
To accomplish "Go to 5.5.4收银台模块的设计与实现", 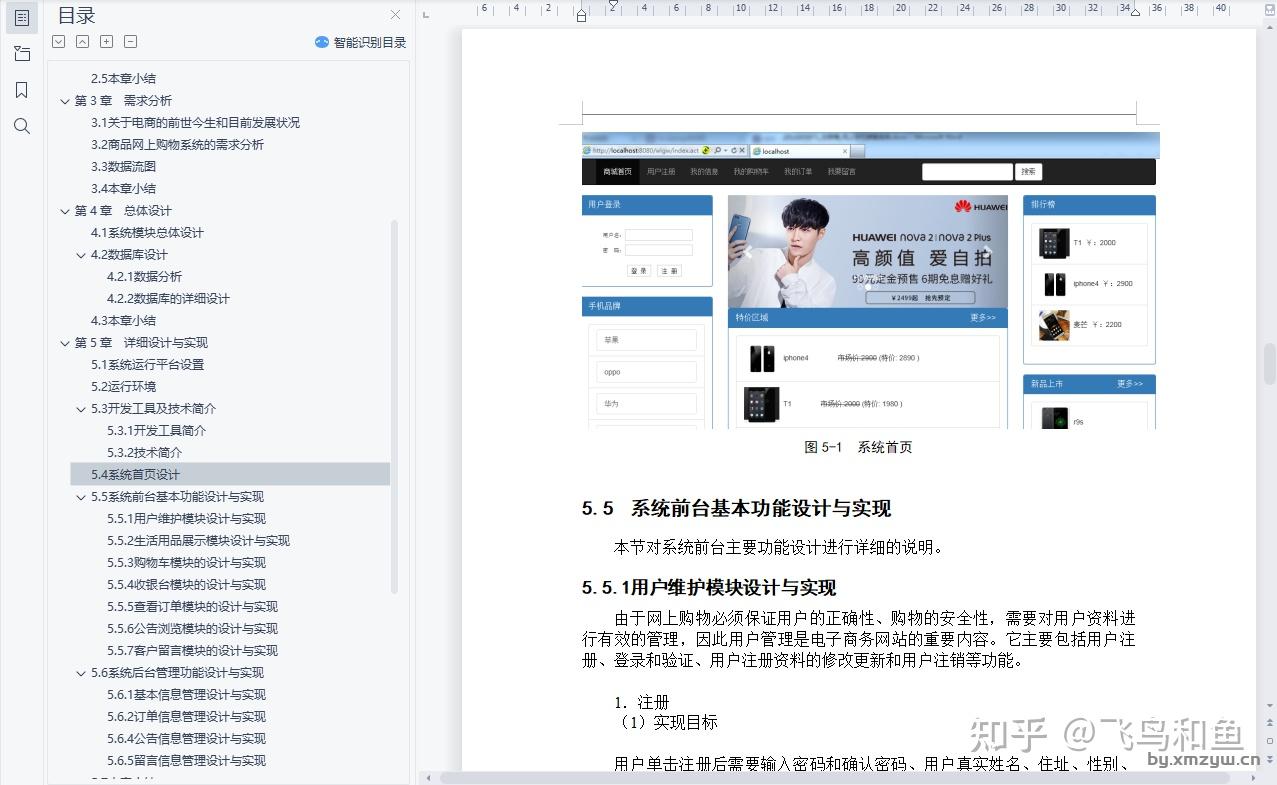I will click(x=186, y=584).
